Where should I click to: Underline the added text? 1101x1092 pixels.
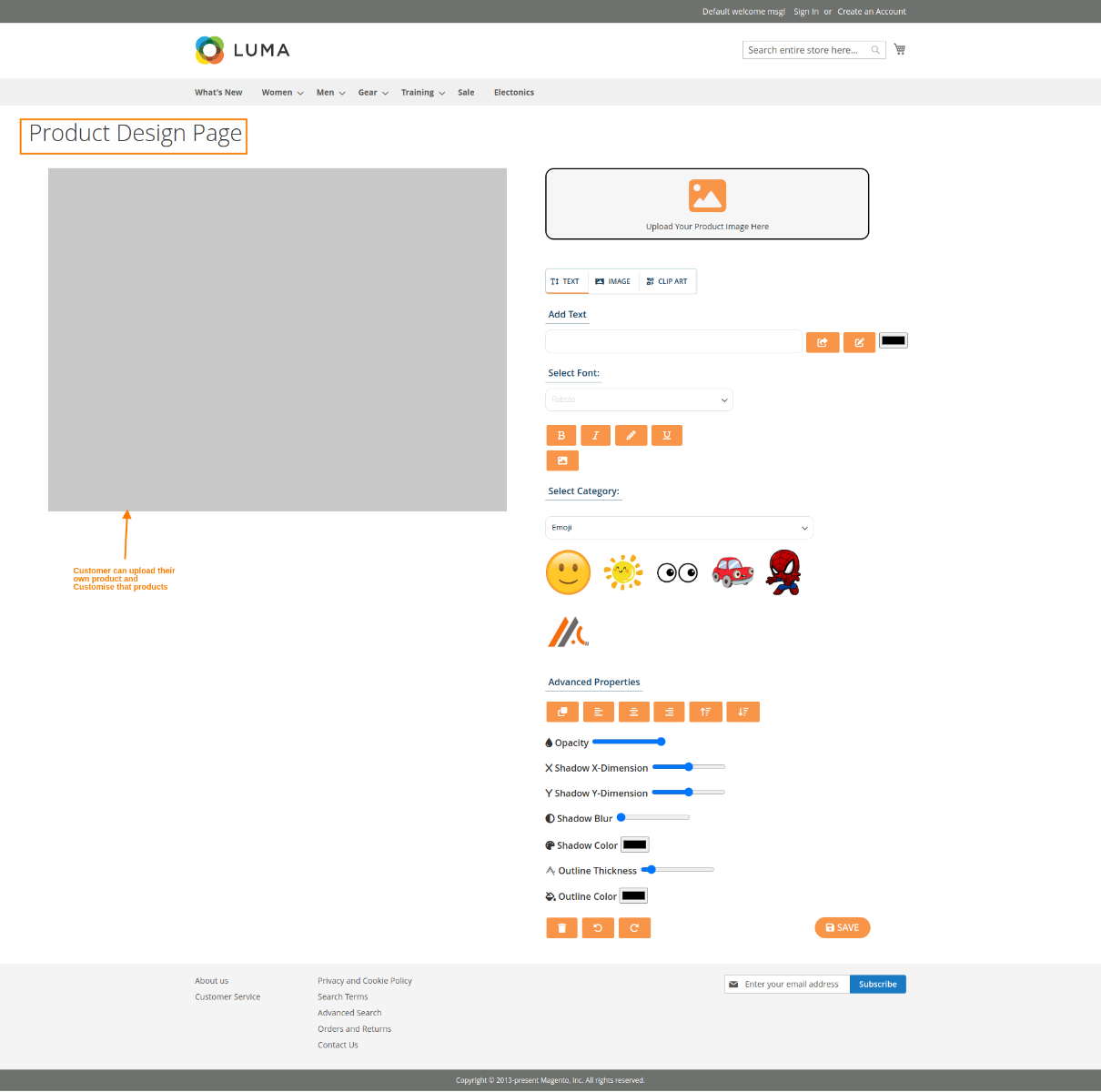(666, 435)
